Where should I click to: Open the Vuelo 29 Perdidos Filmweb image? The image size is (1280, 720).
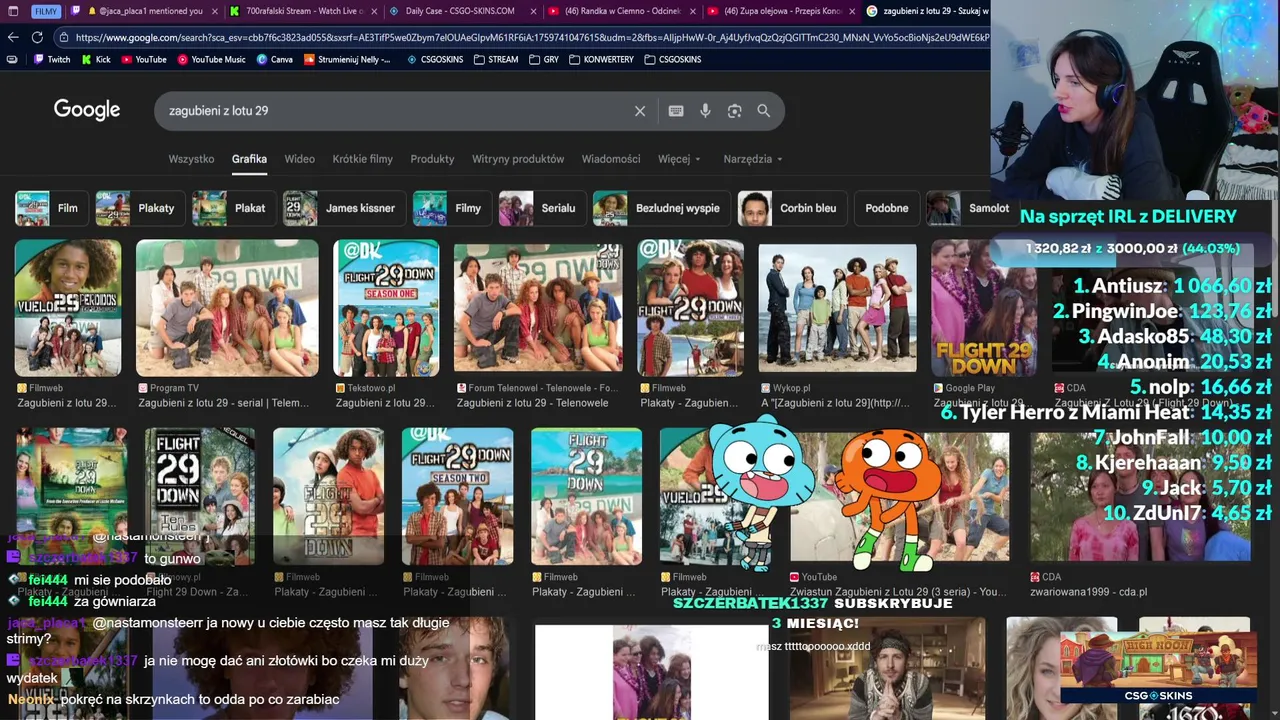pos(68,308)
